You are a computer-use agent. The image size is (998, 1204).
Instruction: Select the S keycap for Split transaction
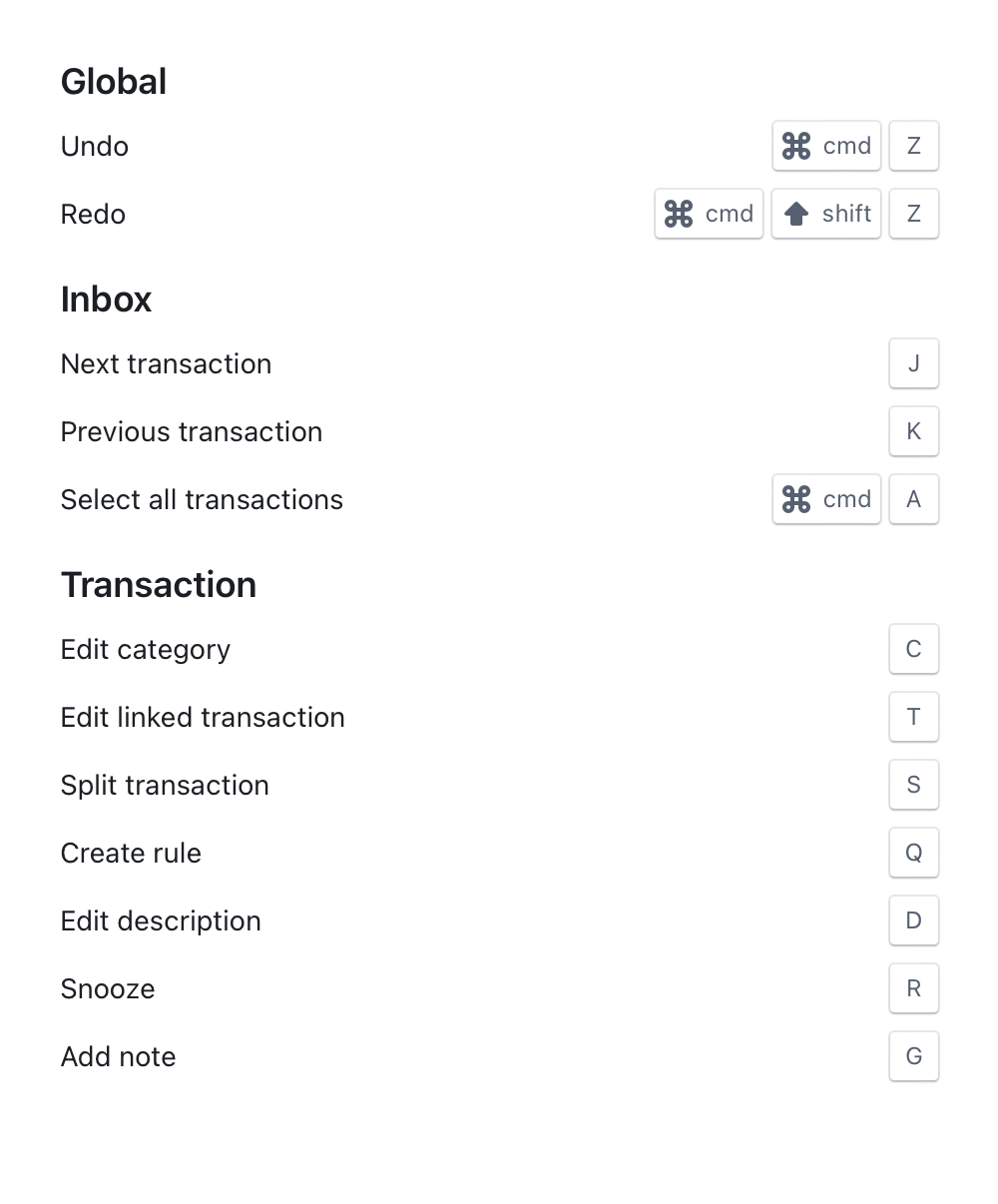913,785
